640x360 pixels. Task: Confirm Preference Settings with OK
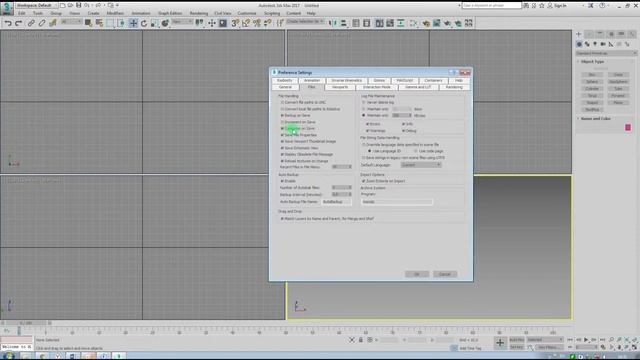coord(417,274)
